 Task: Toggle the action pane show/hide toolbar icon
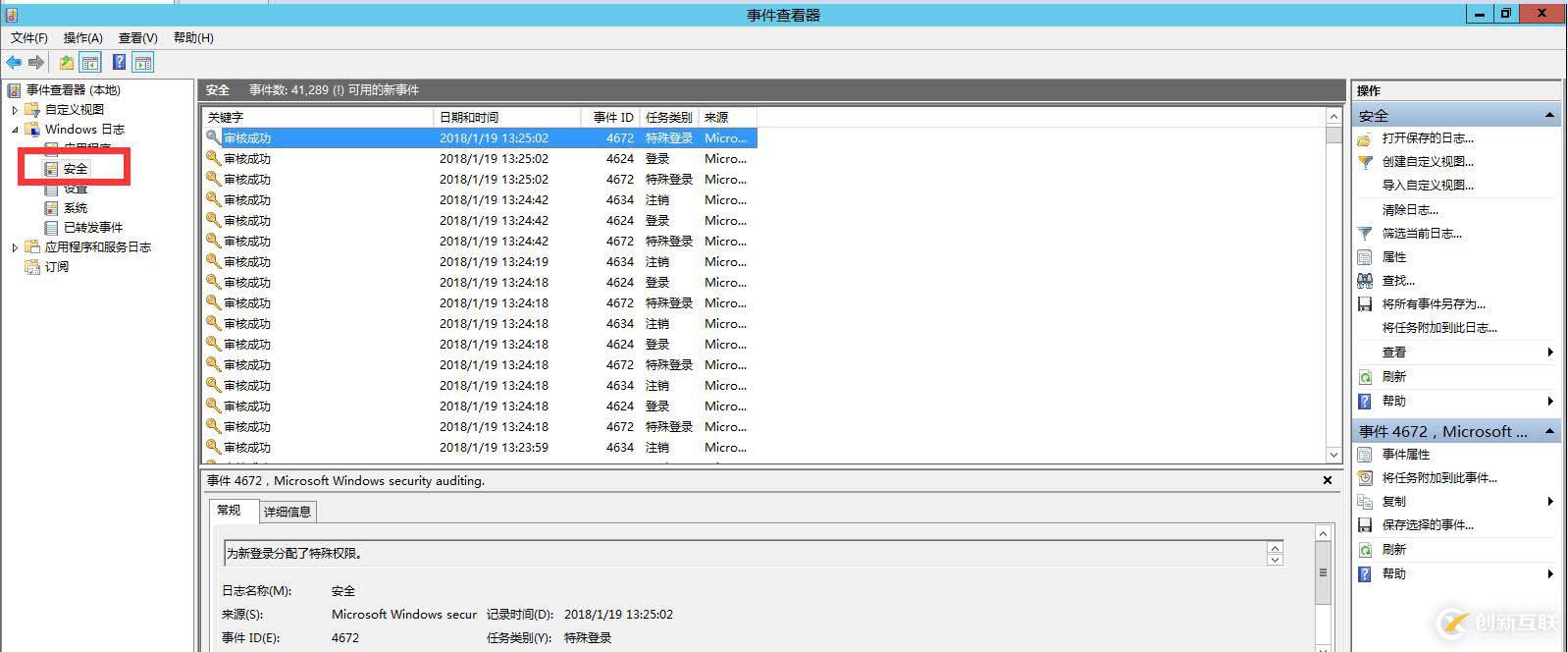[143, 63]
